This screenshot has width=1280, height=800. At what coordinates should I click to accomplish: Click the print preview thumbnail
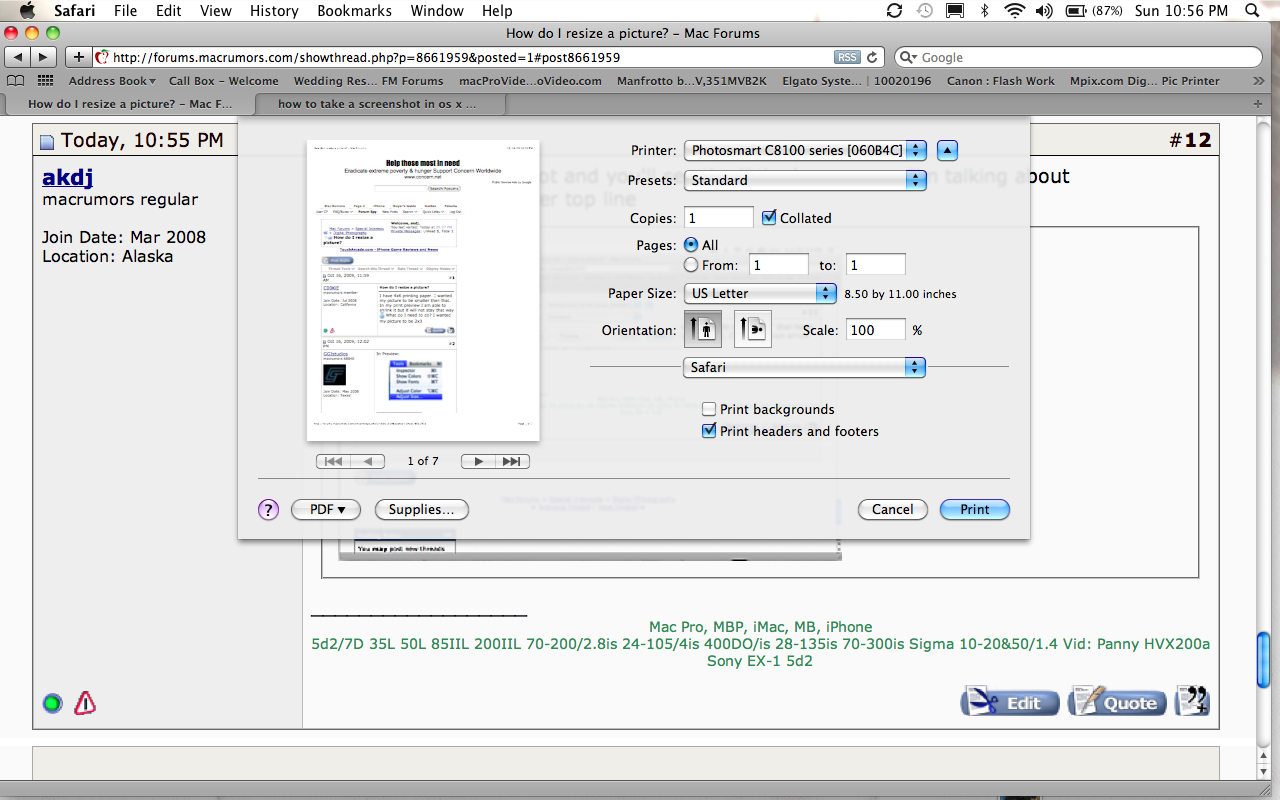coord(423,290)
